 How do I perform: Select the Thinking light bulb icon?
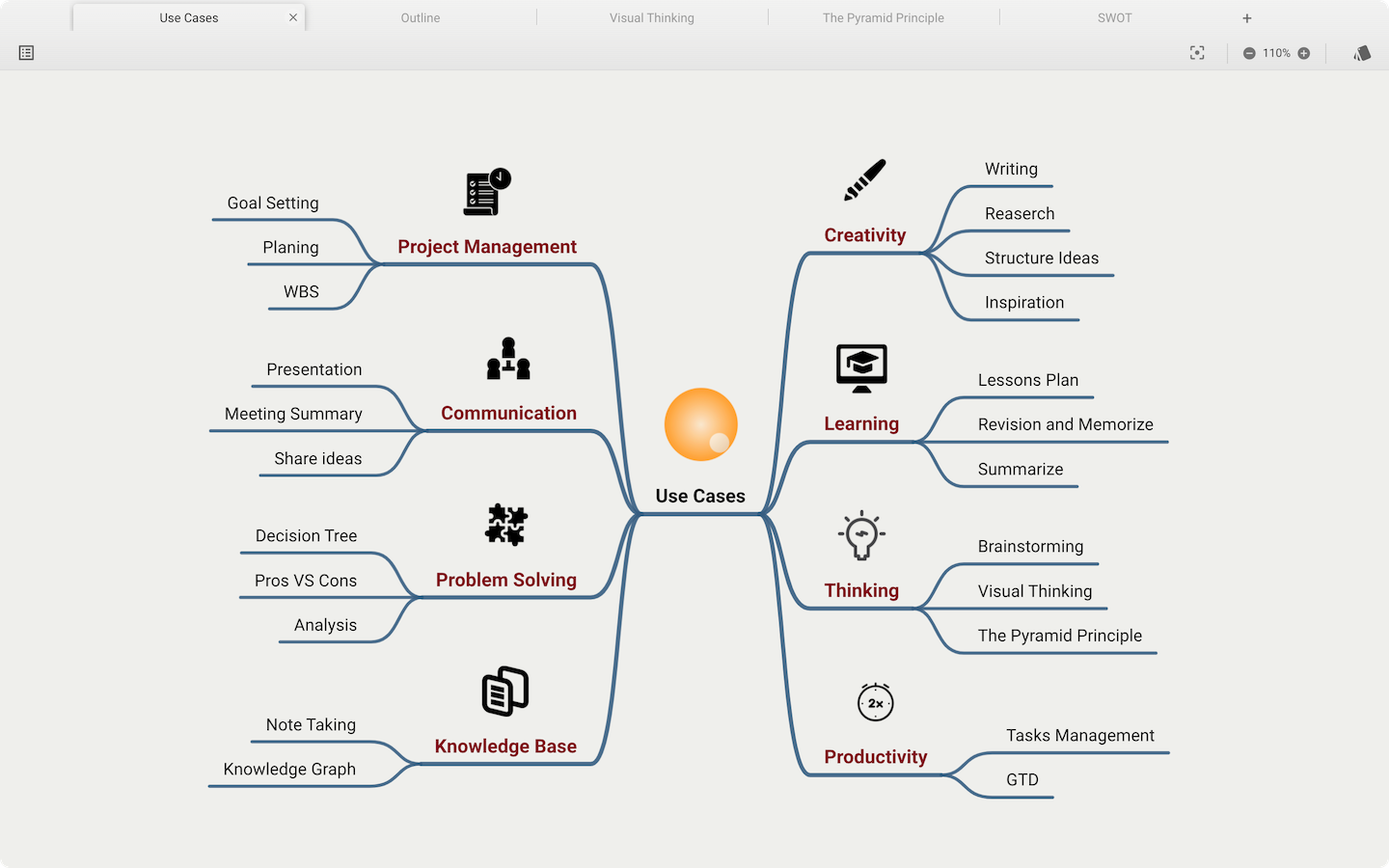(x=861, y=535)
